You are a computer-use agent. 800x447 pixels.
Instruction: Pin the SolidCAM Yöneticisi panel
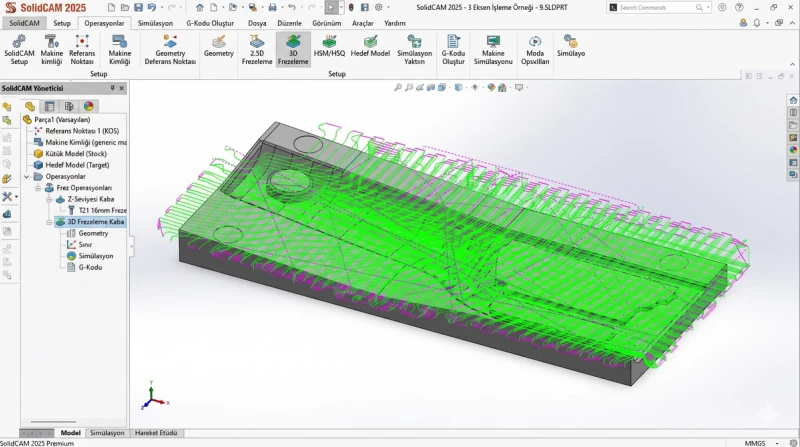point(113,88)
